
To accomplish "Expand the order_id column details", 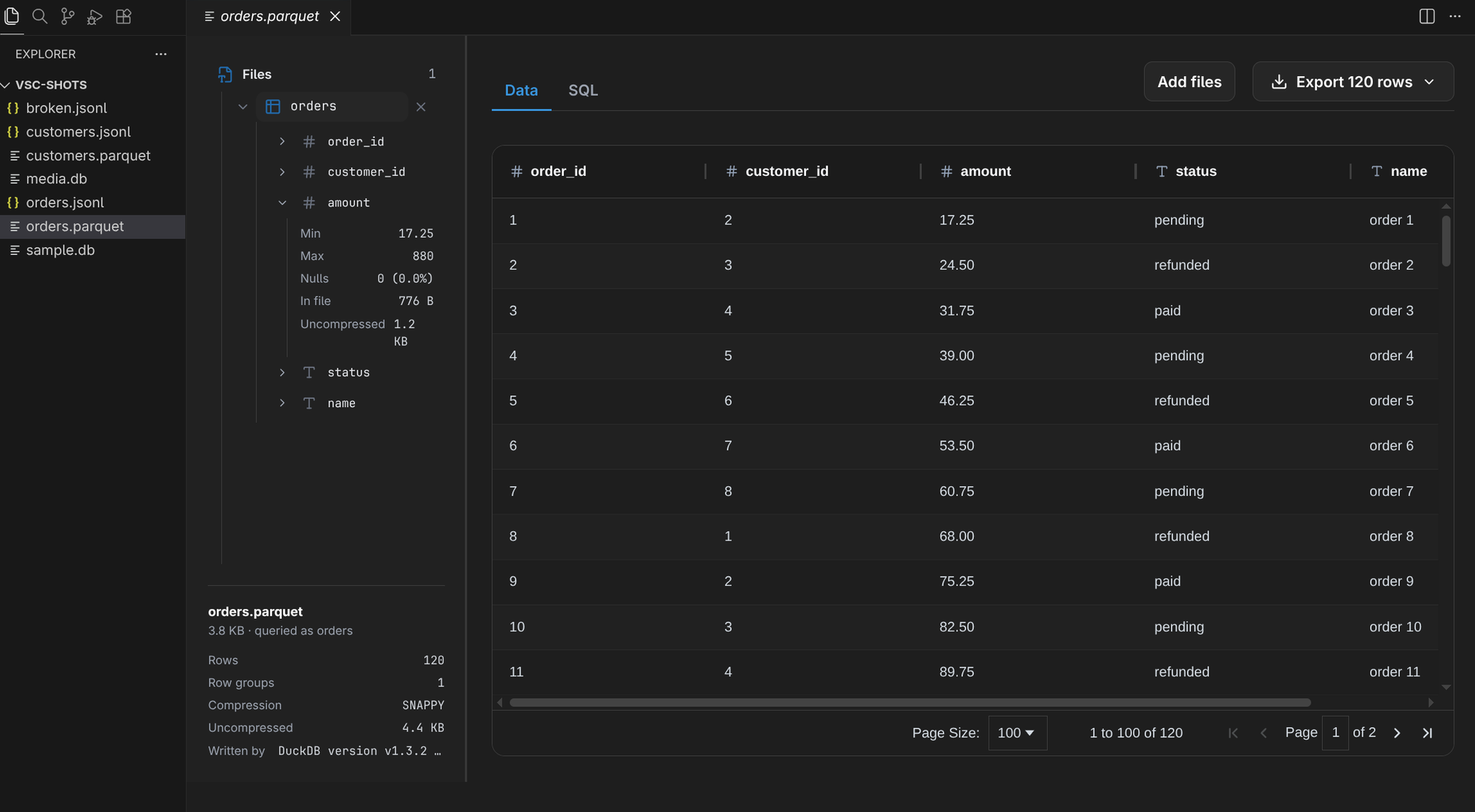I will point(282,141).
